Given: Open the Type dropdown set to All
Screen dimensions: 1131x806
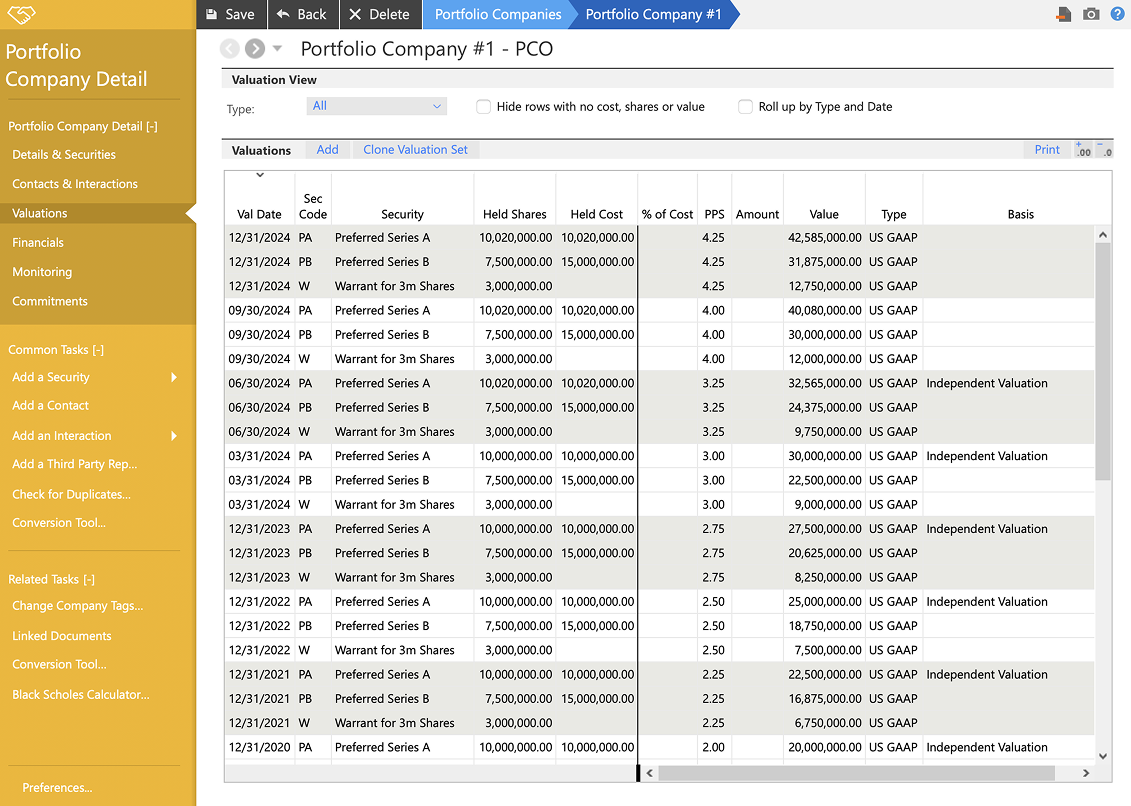Looking at the screenshot, I should 377,106.
